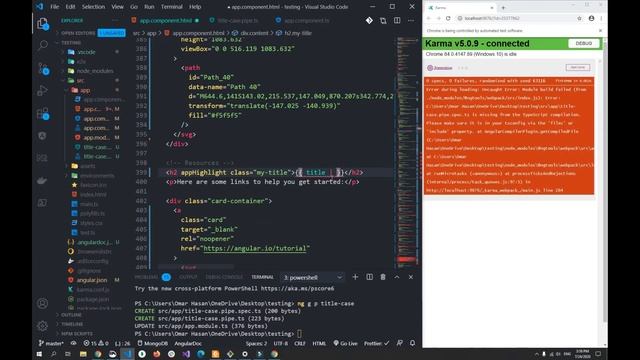The height and width of the screenshot is (360, 640).
Task: Click the master branch indicator
Action: click(x=51, y=343)
